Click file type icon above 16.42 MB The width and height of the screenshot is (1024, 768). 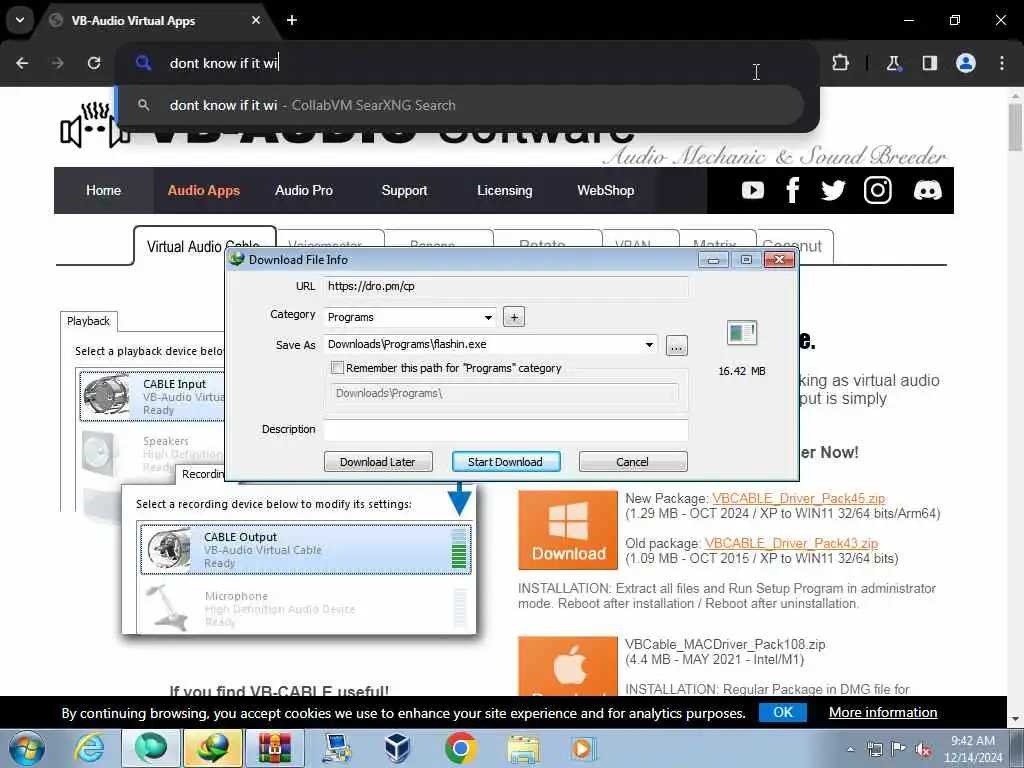coord(741,334)
